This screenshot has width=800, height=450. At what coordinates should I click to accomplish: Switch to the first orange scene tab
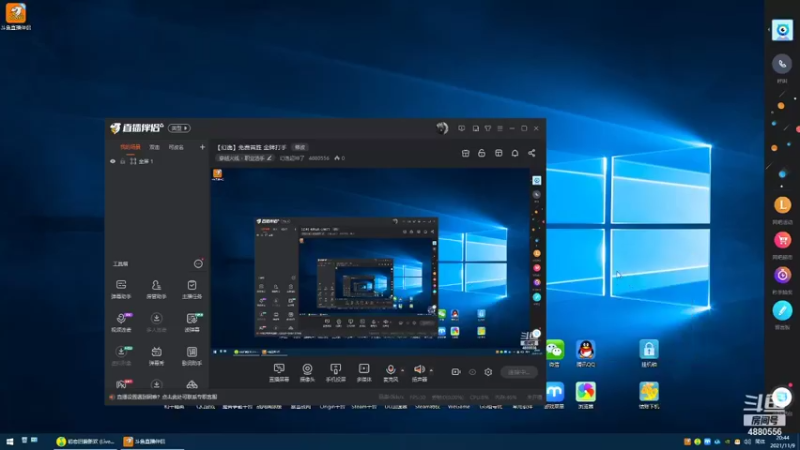tap(130, 147)
